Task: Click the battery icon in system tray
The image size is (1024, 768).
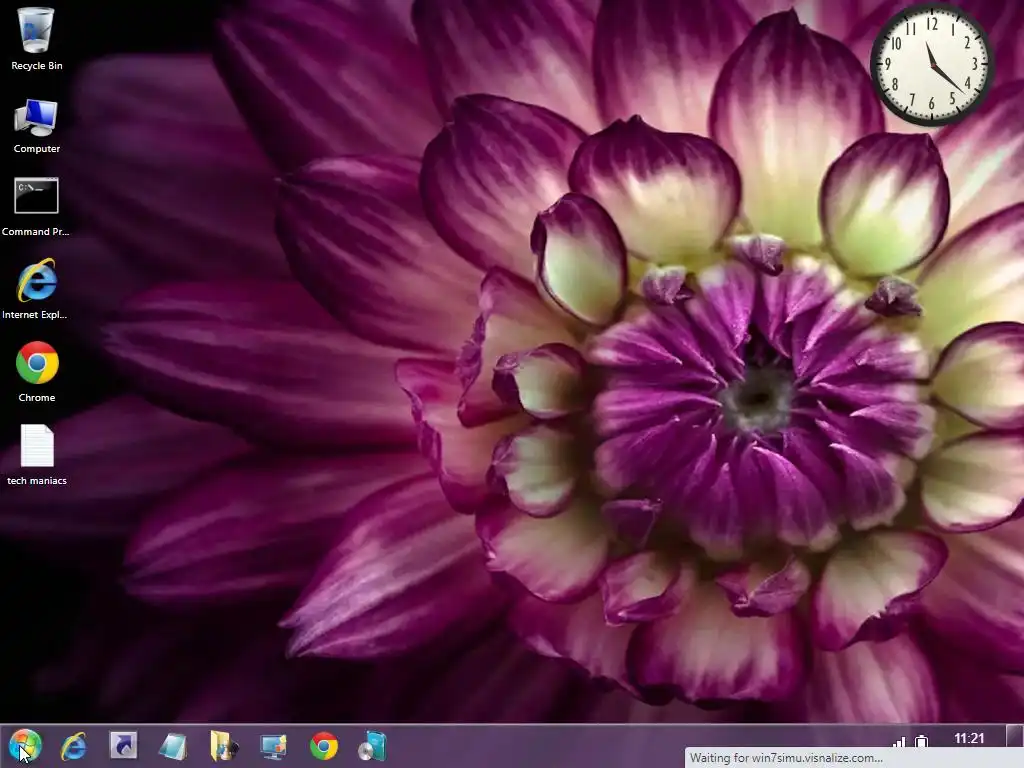Action: point(921,742)
